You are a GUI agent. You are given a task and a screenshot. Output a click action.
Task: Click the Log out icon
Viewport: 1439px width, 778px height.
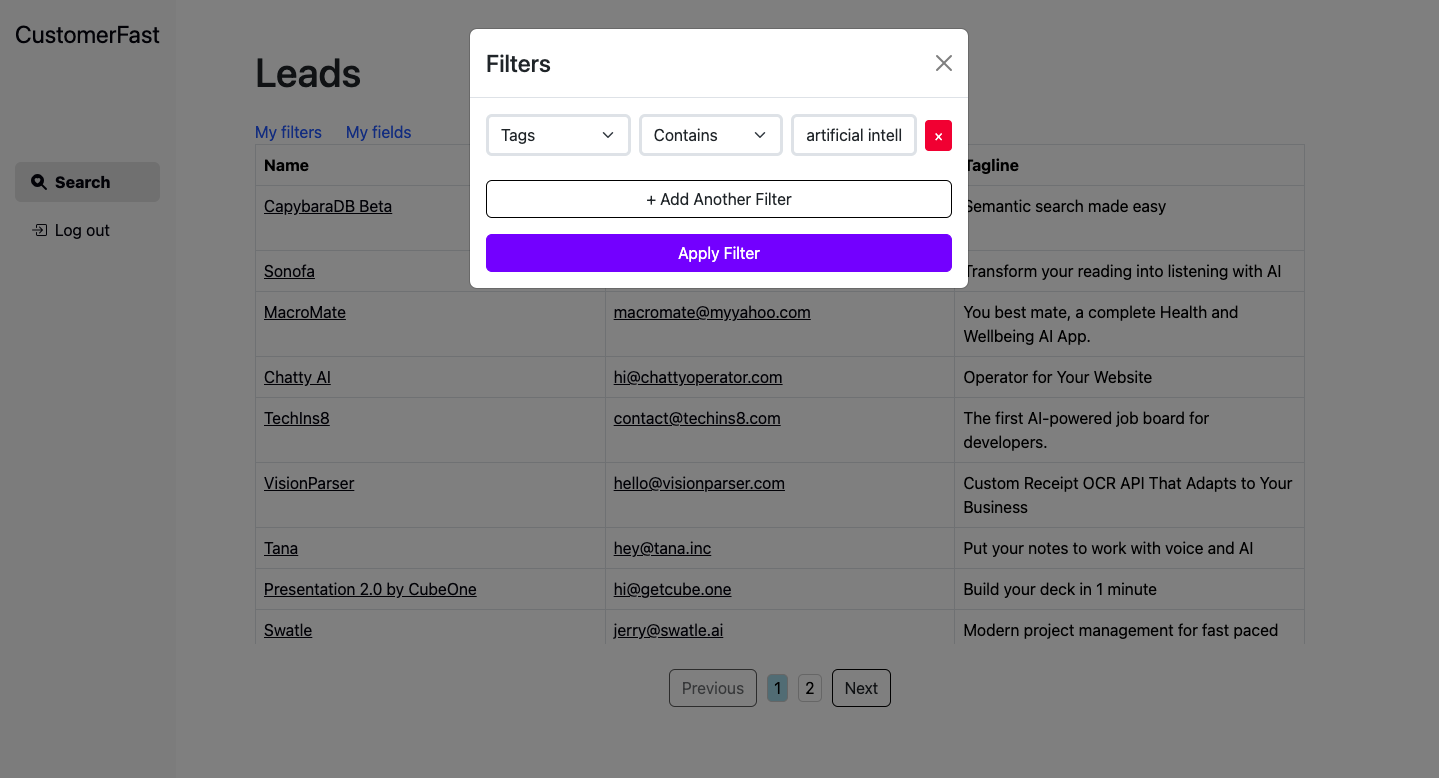tap(40, 230)
